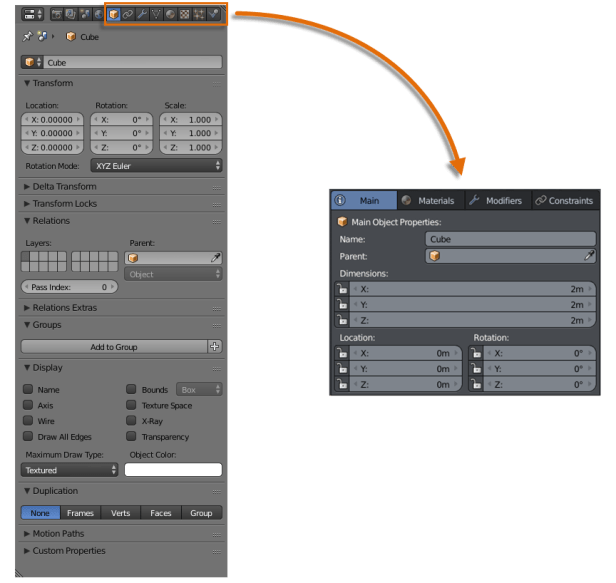Toggle the pin icon for the context
Screen dimensions: 616x583
point(27,37)
